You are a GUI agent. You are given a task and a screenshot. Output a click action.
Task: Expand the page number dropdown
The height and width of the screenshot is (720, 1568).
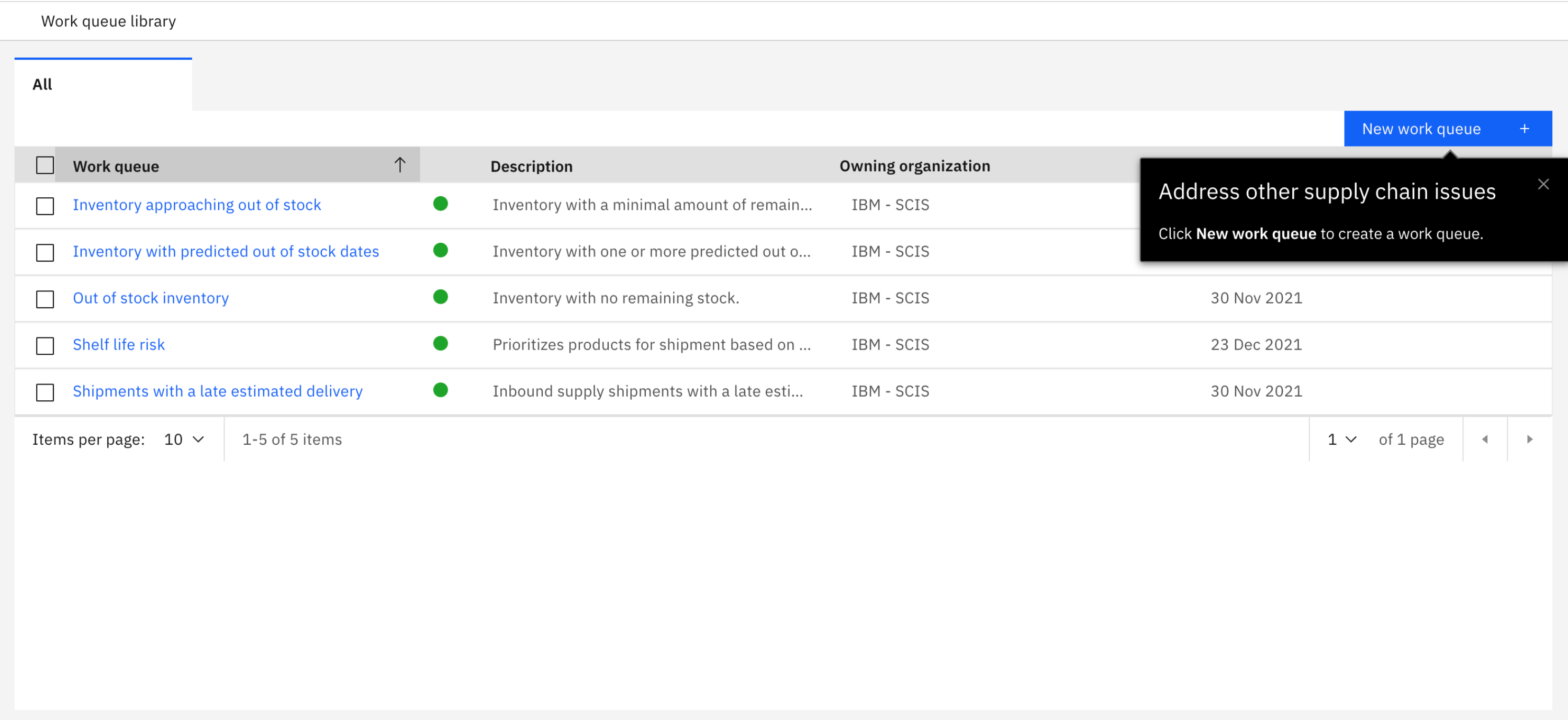coord(1341,439)
